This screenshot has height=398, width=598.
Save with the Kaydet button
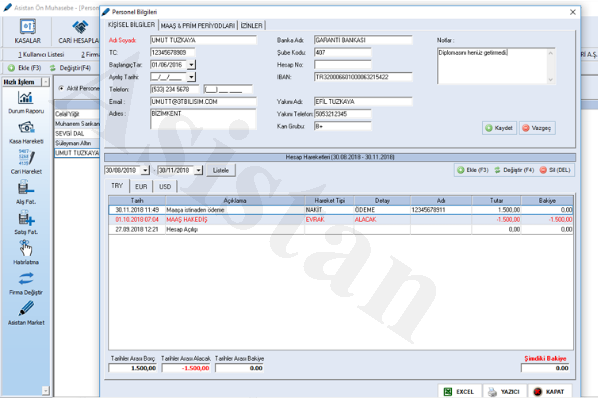coord(499,128)
